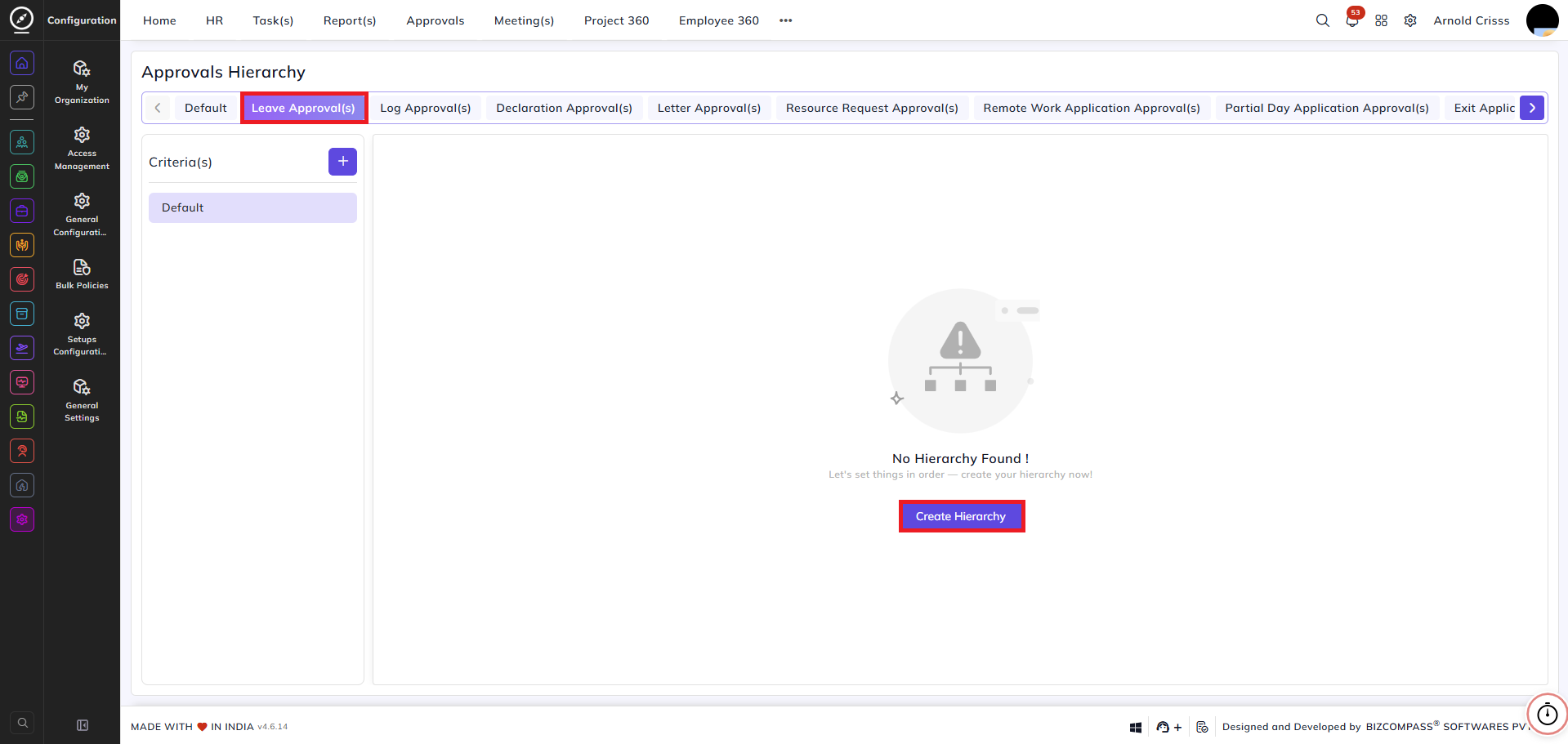
Task: Open the grey house module icon
Action: 22,485
